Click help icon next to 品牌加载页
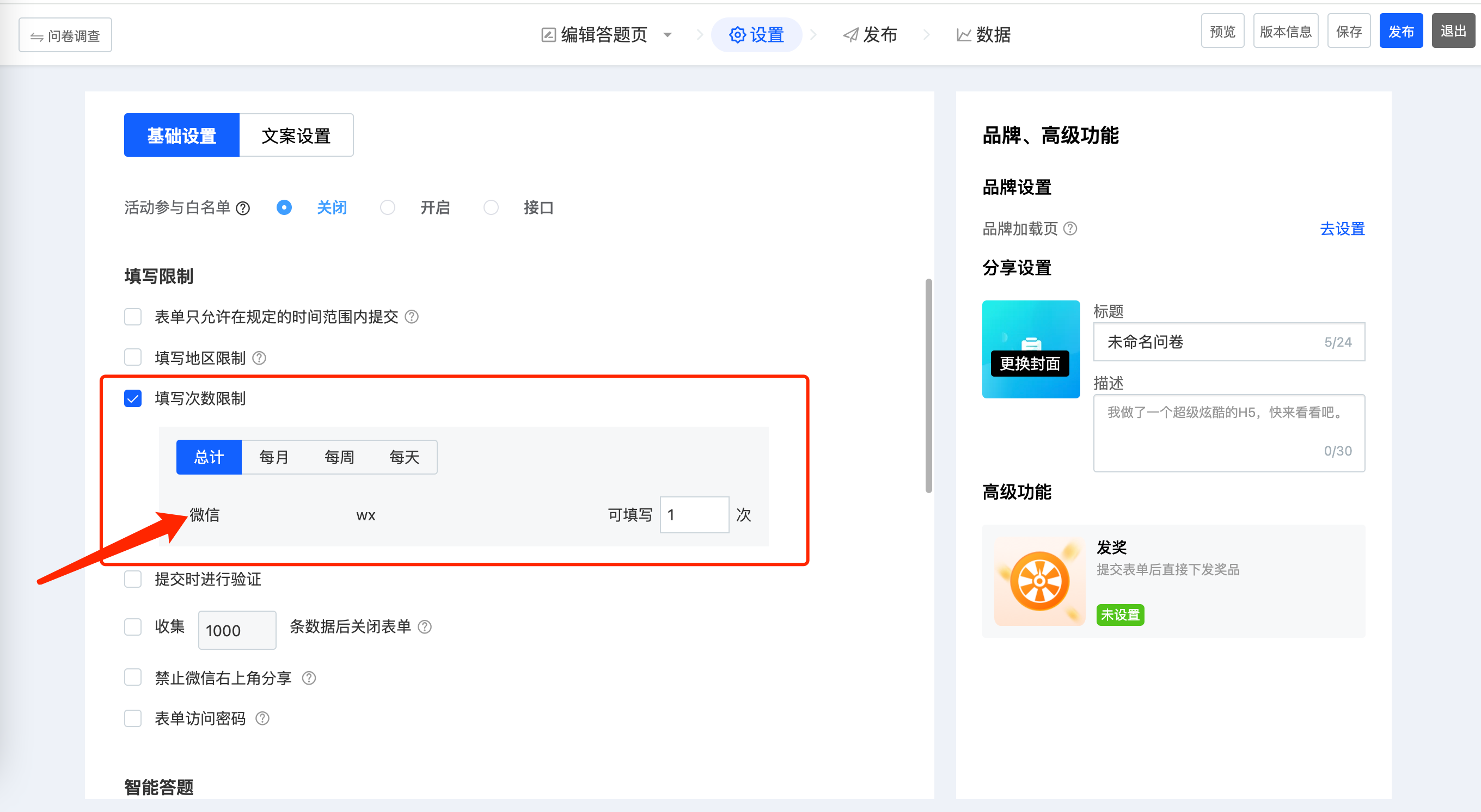Viewport: 1481px width, 812px height. pyautogui.click(x=1070, y=229)
